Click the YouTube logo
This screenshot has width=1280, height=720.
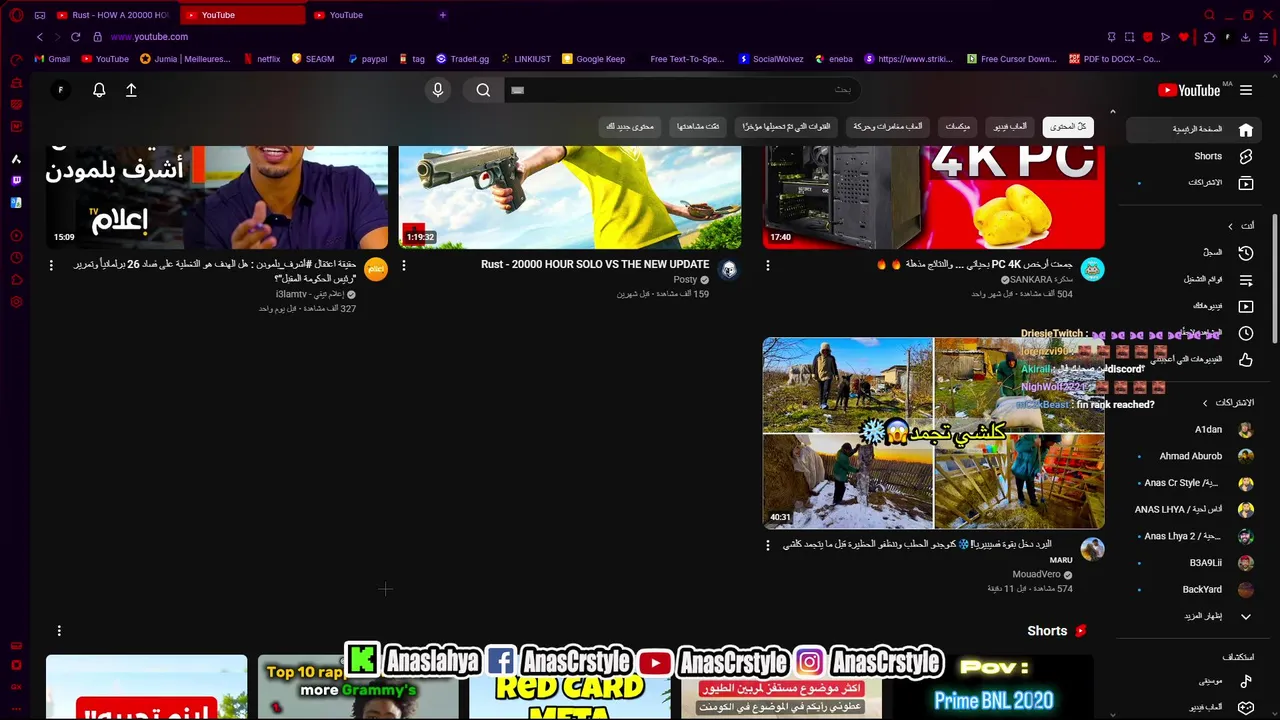(1188, 90)
